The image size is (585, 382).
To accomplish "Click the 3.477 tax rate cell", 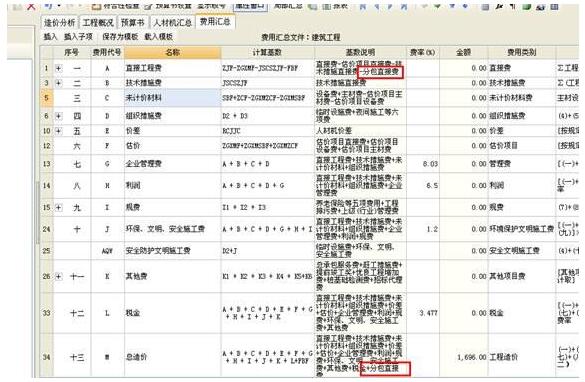I will 423,313.
